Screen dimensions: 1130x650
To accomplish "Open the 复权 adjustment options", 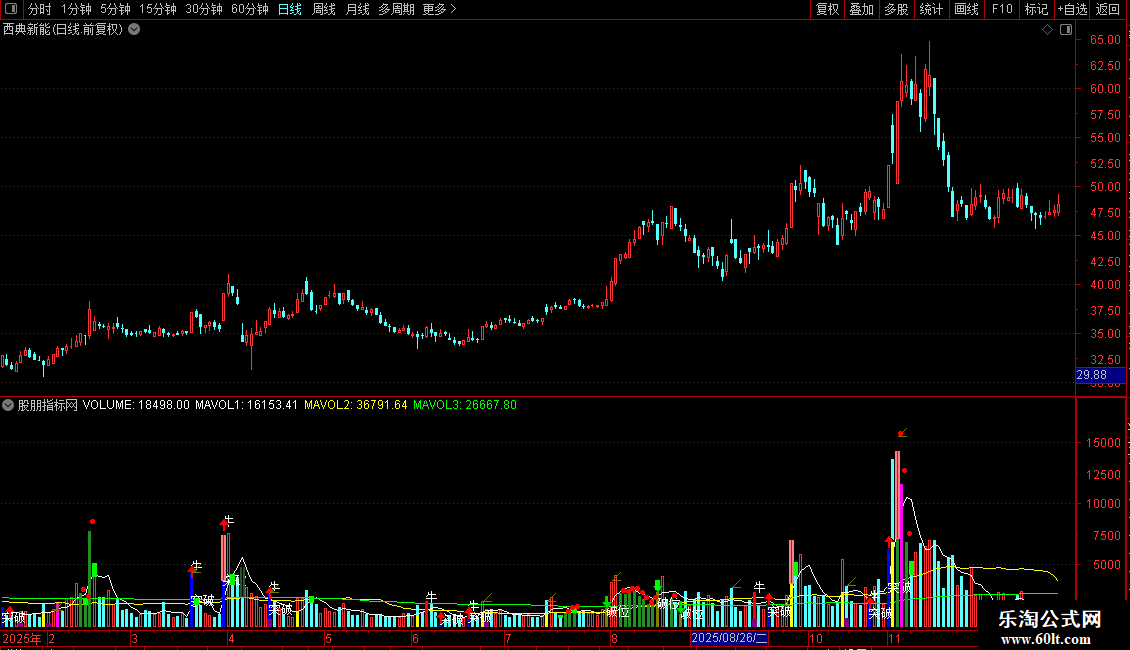I will [x=827, y=9].
